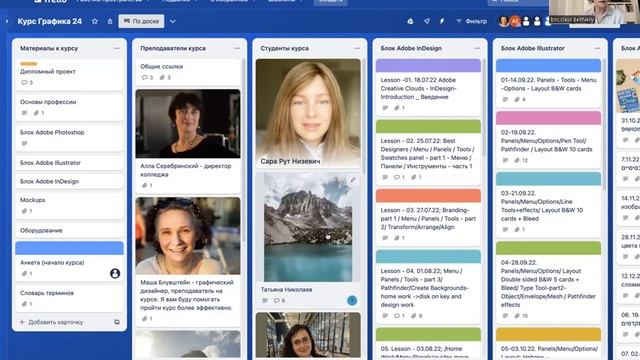Click Блок Adobe InDesign list scrollbar
This screenshot has height=360, width=640.
483,107
